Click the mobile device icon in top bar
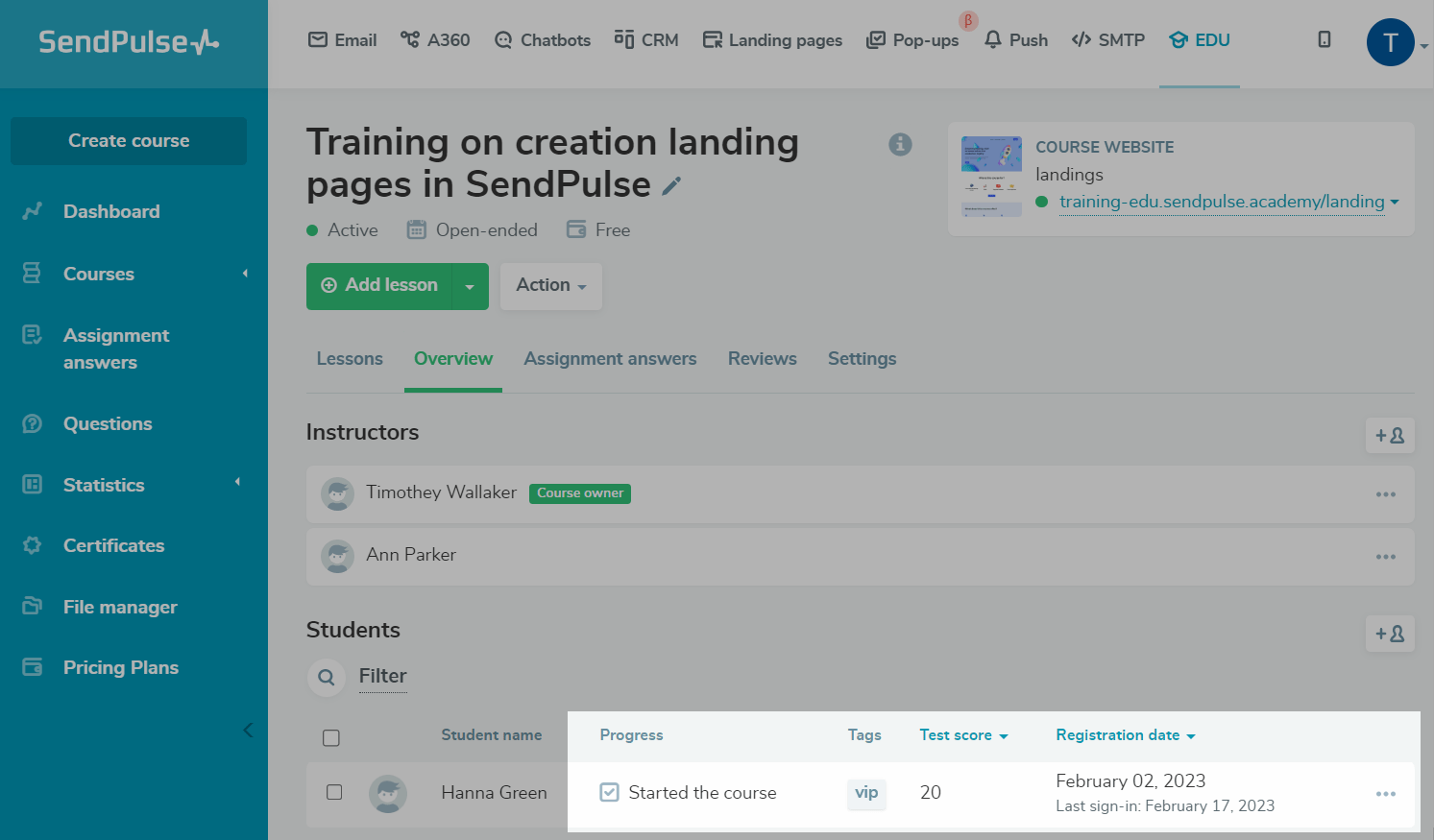 1324,40
